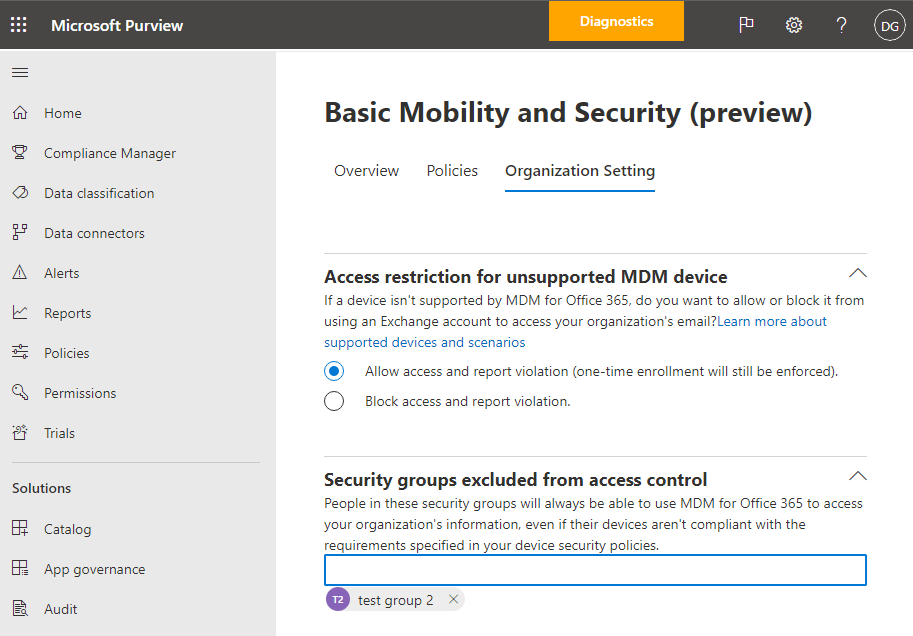The width and height of the screenshot is (913, 636).
Task: Open Trials in the sidebar
Action: (x=59, y=433)
